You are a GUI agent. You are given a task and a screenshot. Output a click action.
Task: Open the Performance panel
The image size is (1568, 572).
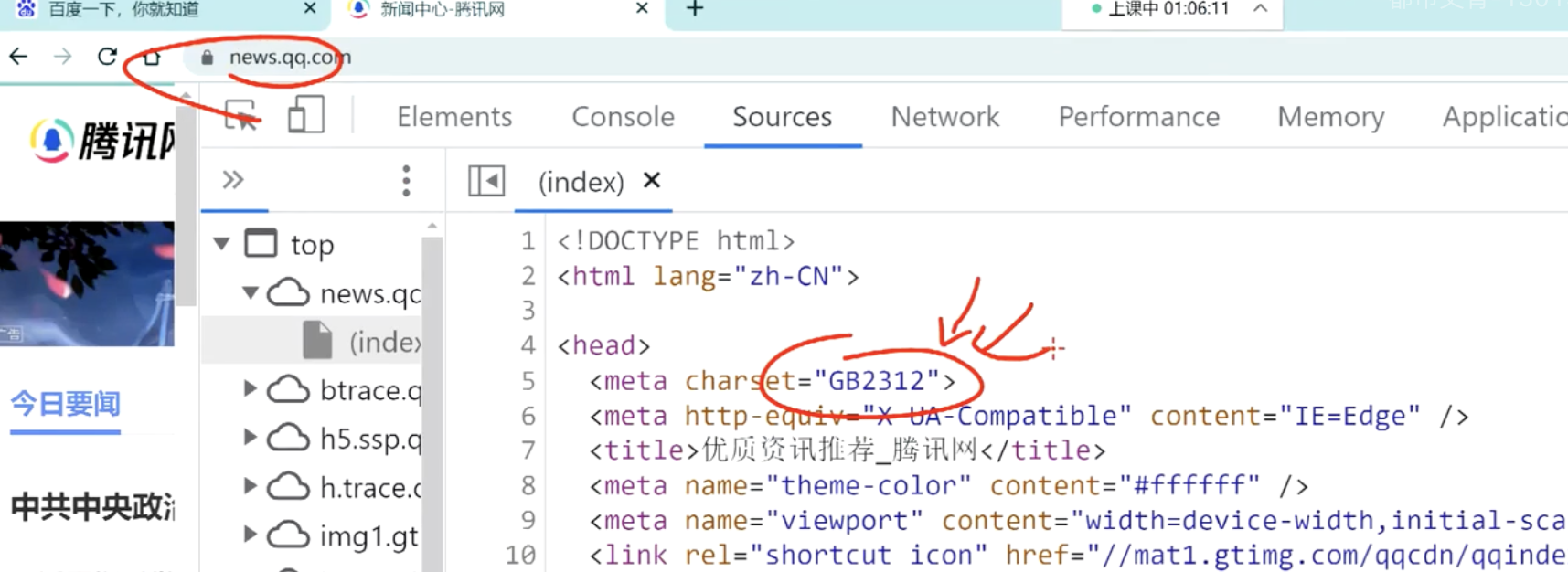[x=1139, y=116]
